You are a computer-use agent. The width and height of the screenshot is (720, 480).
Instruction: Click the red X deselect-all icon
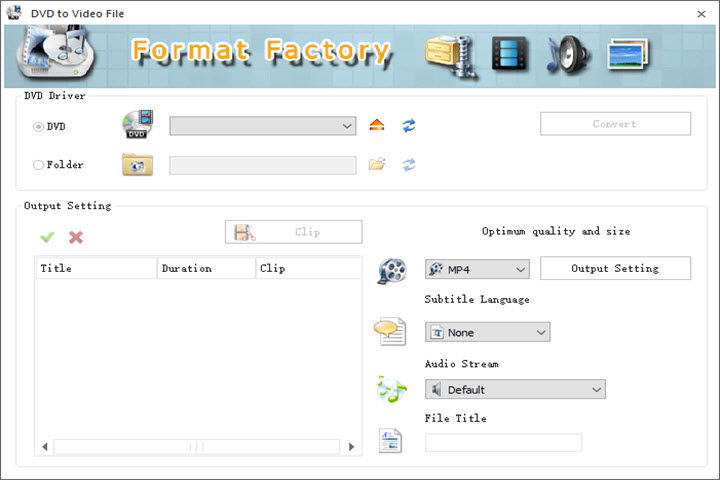[76, 237]
